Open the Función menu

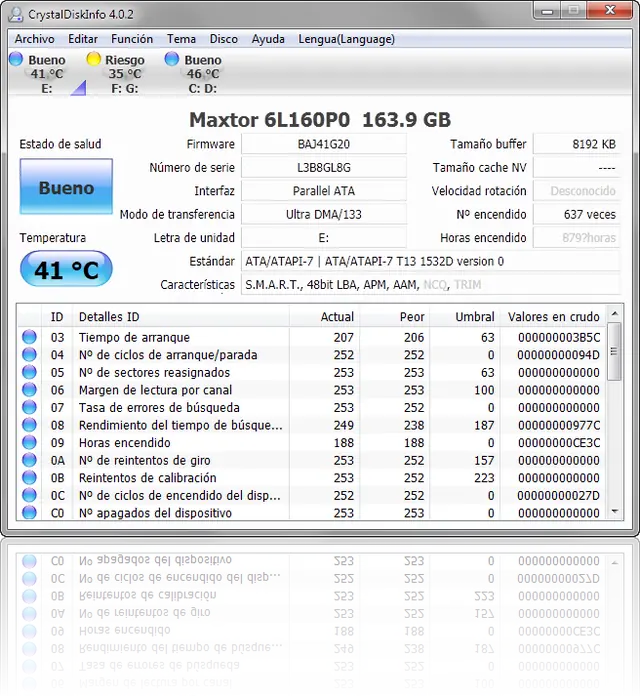(x=132, y=39)
